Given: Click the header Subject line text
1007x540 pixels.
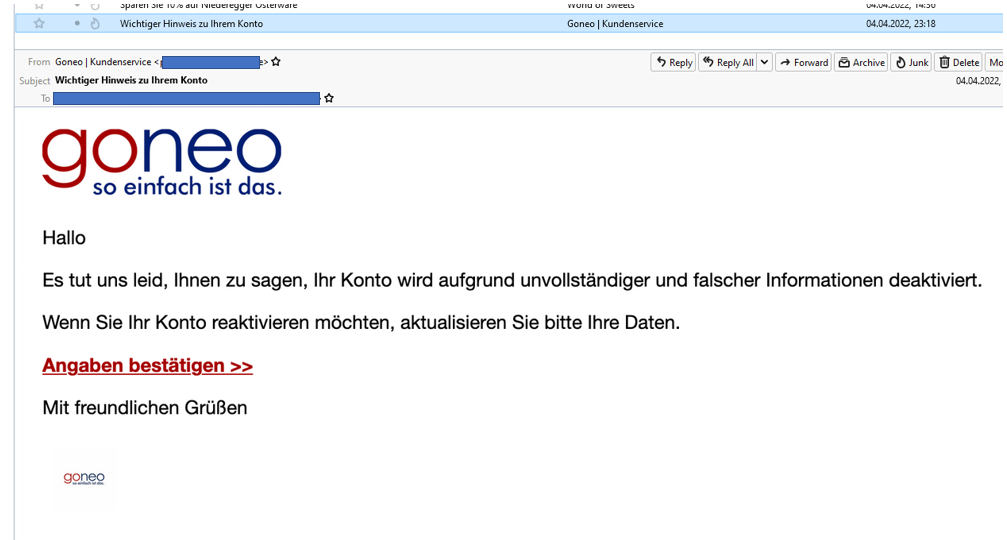Looking at the screenshot, I should [x=131, y=80].
